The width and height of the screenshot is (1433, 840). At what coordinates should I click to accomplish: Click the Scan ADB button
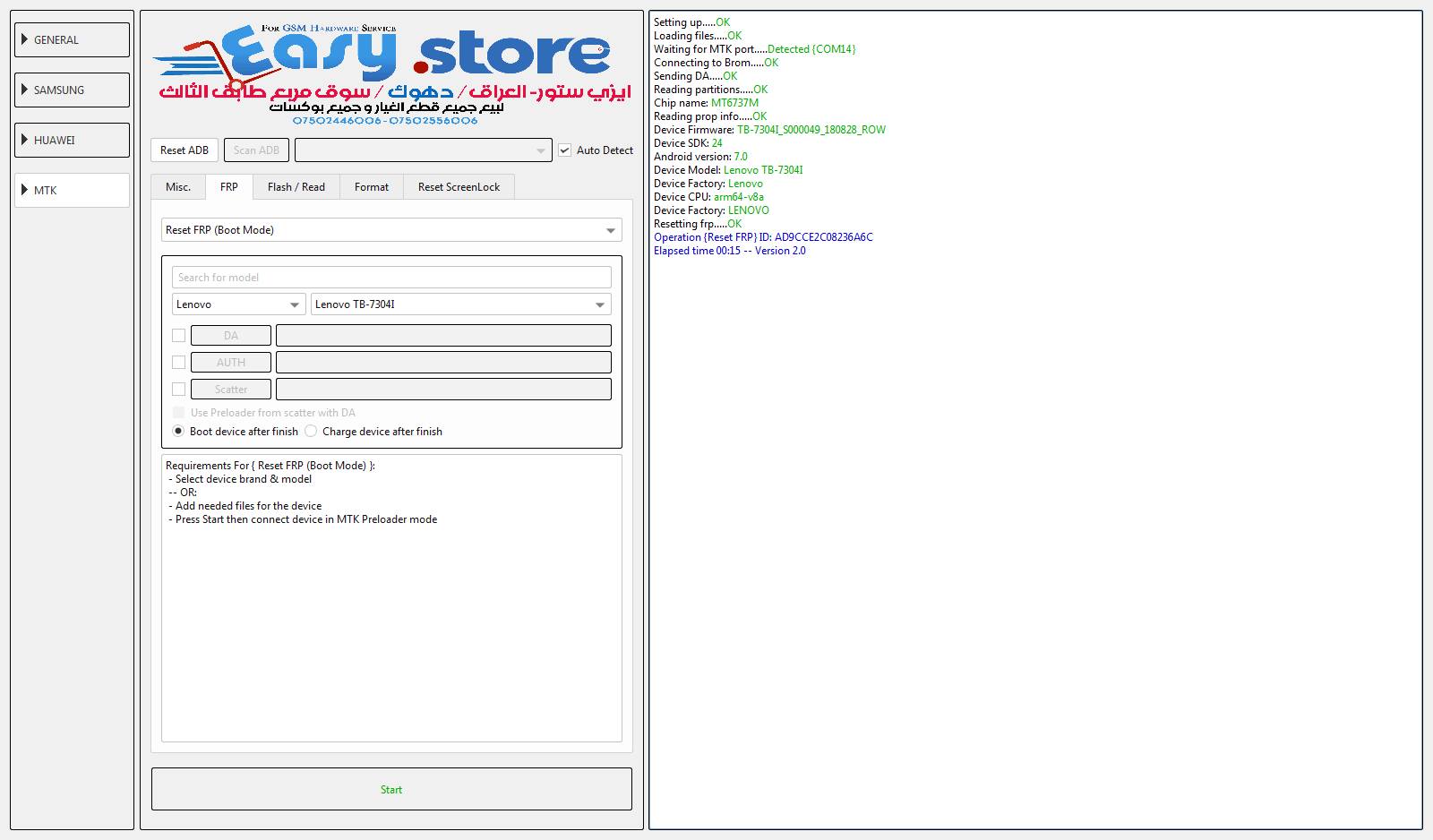[x=256, y=150]
